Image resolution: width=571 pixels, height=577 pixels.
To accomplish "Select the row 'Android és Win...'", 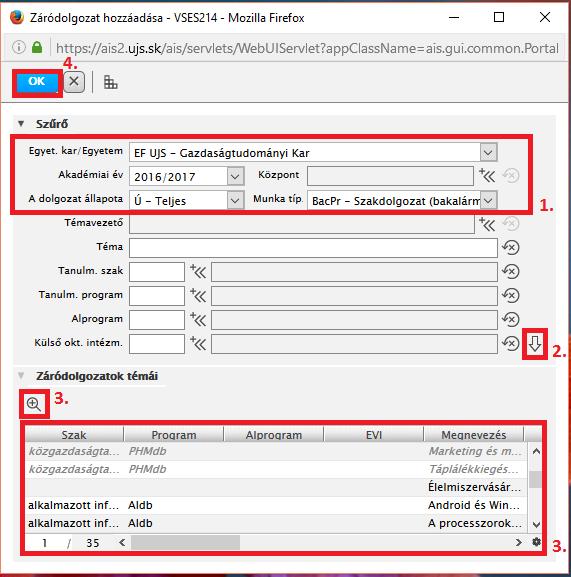I will click(x=276, y=505).
